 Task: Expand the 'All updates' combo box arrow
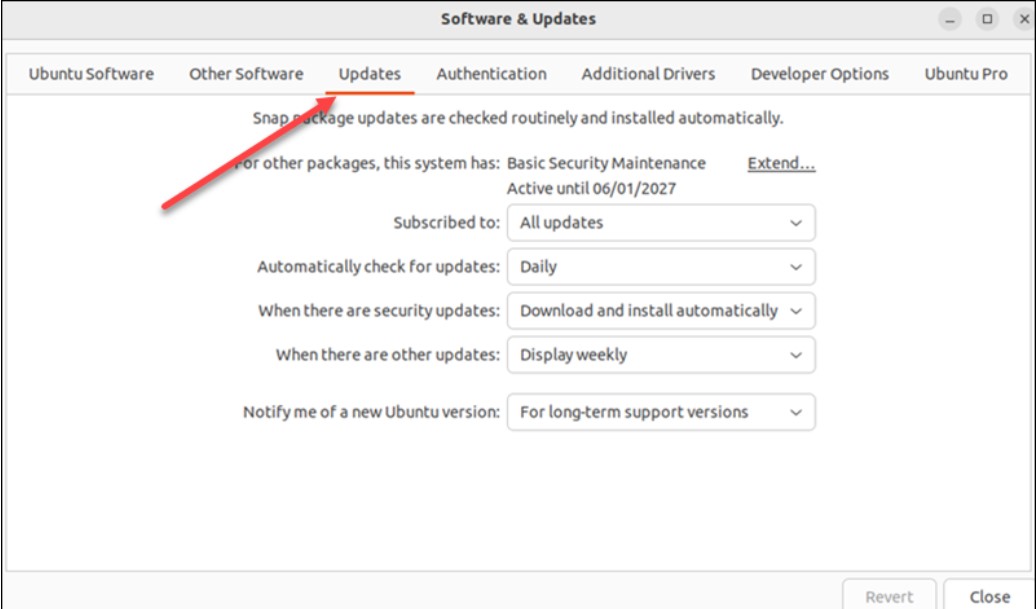793,223
